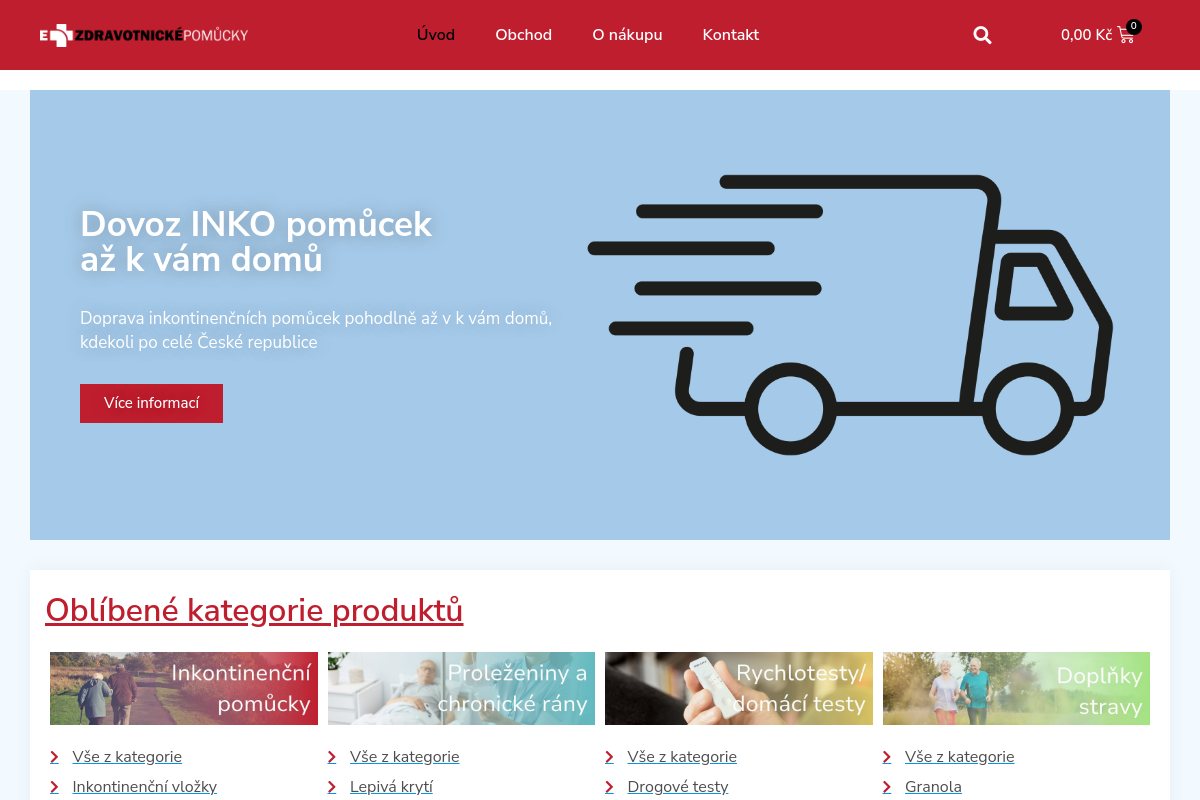Open the Inkontinenční pomůcky category banner

coord(184,688)
